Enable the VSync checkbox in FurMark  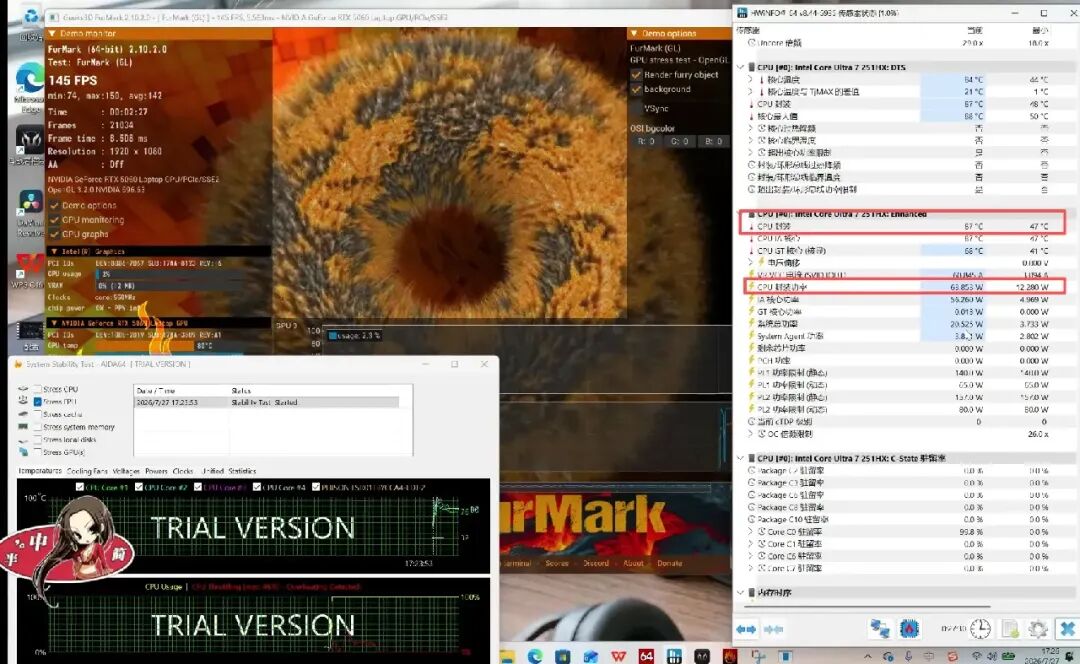(x=636, y=108)
